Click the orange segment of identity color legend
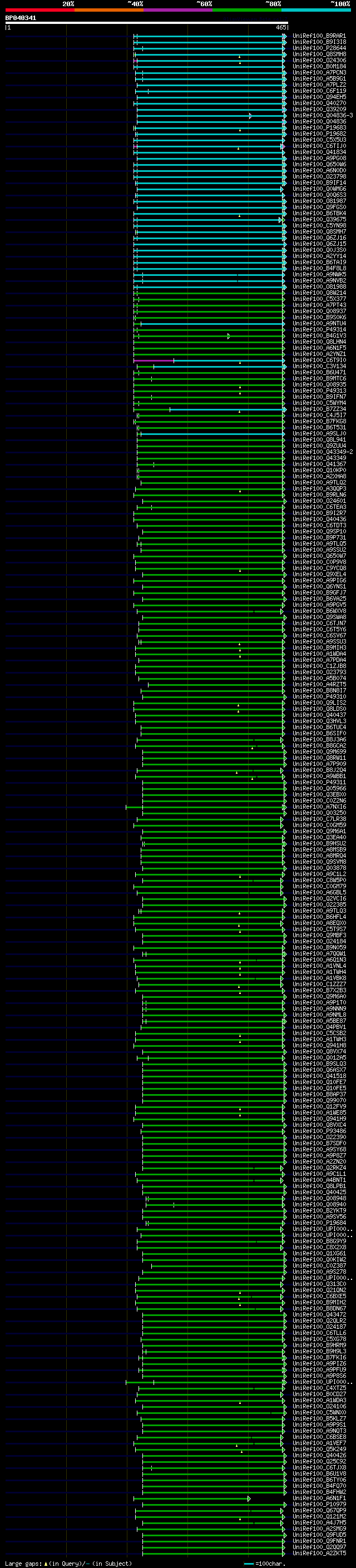This screenshot has width=356, height=1568. coord(109,10)
